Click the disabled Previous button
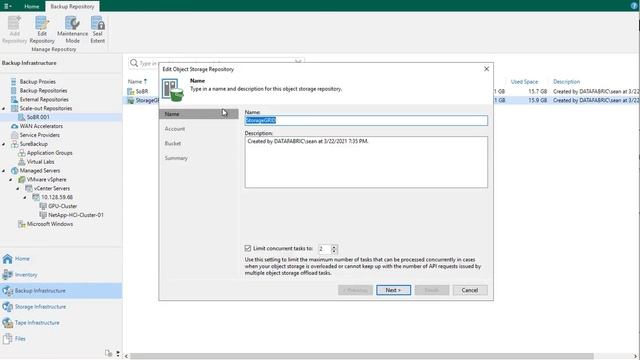Viewport: 640px width, 360px height. pyautogui.click(x=355, y=290)
